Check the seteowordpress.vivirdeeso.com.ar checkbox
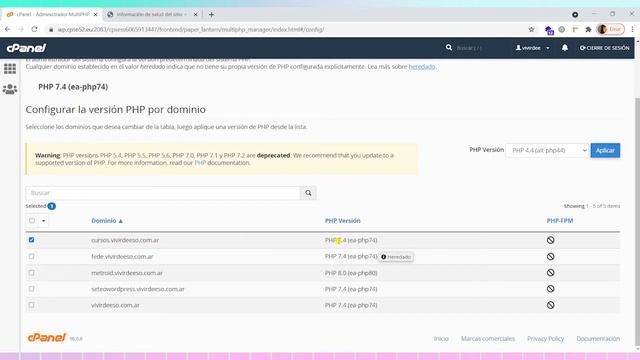The height and width of the screenshot is (360, 640). pyautogui.click(x=31, y=289)
